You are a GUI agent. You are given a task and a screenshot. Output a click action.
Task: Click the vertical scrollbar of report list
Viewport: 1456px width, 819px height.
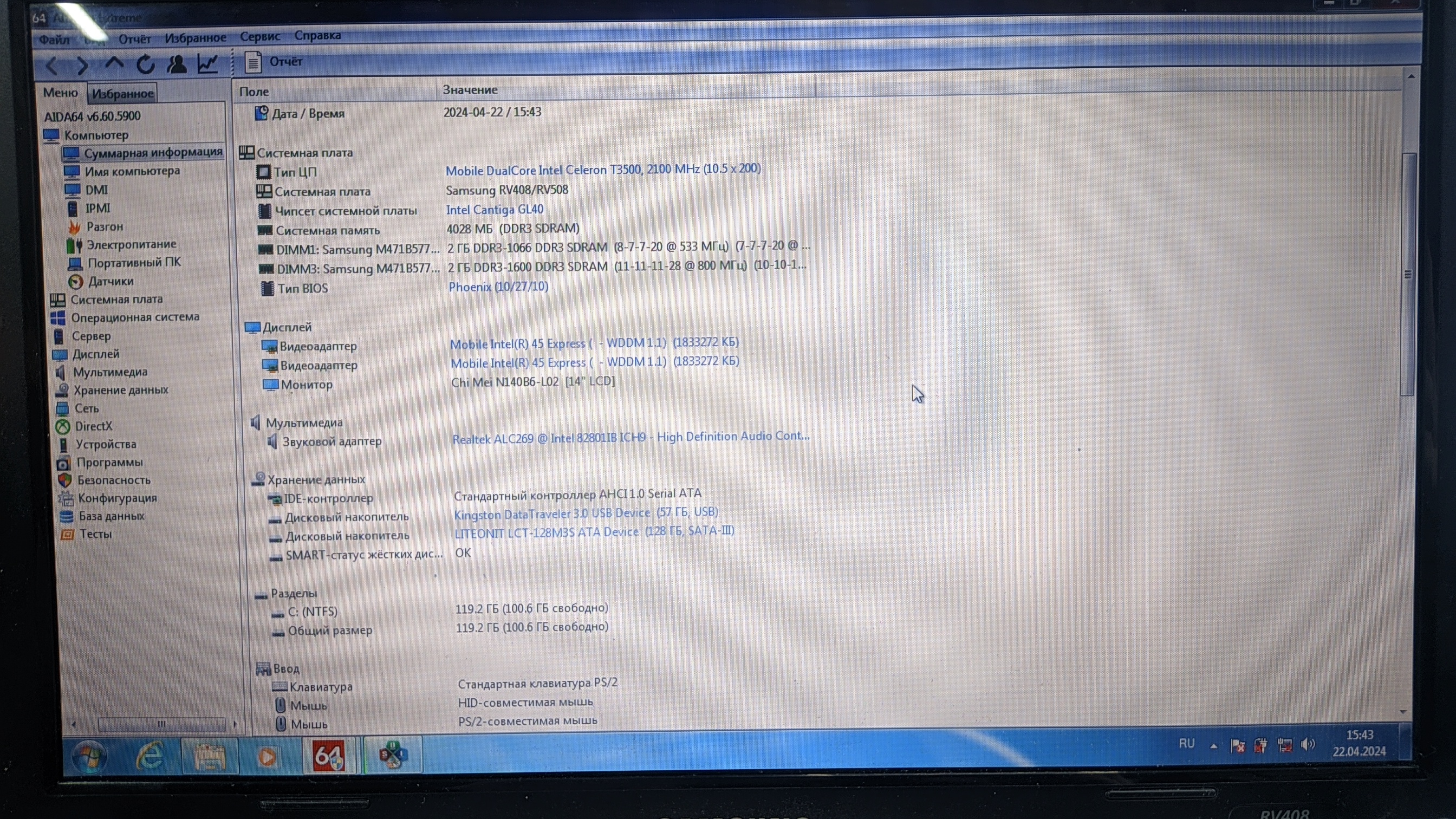[x=1408, y=274]
